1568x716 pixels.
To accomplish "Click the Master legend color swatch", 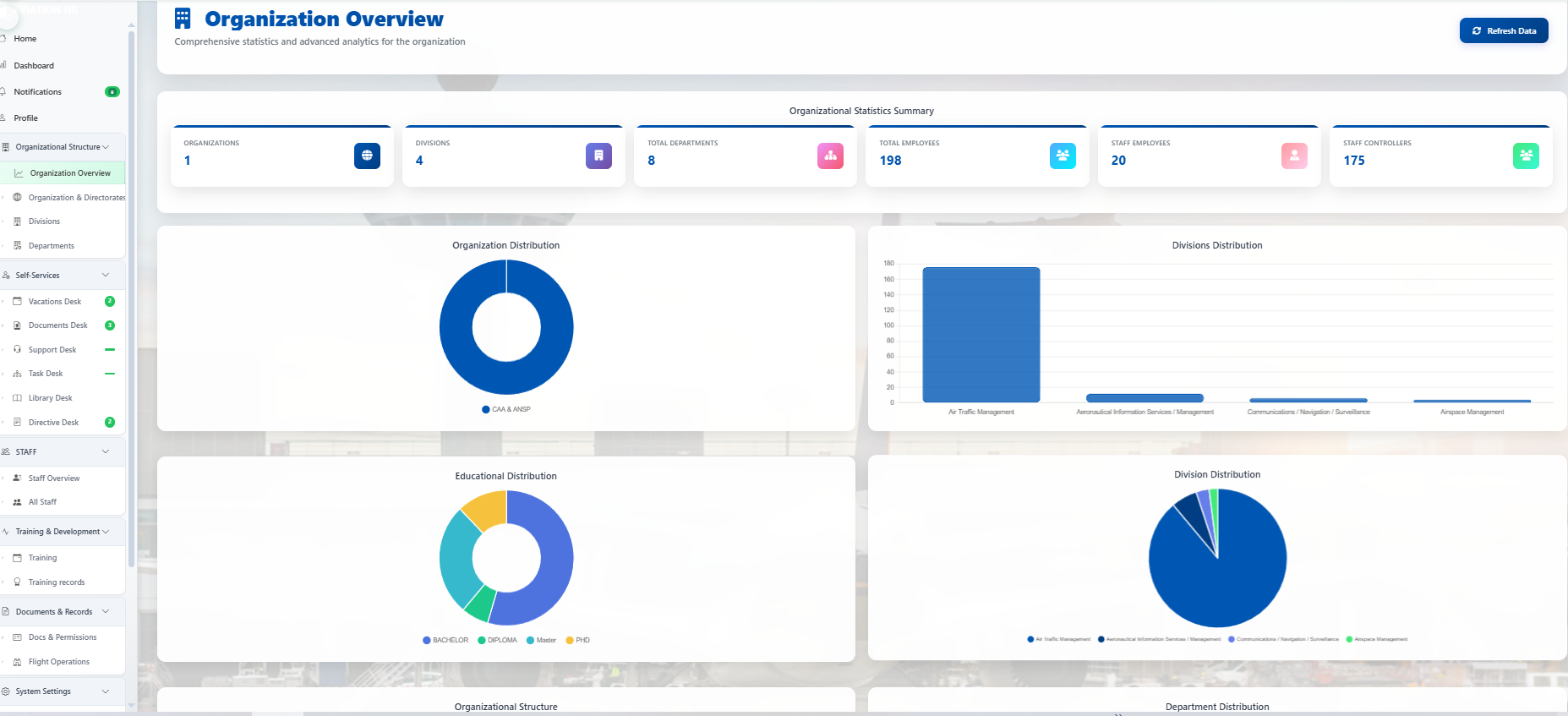I will (x=530, y=640).
